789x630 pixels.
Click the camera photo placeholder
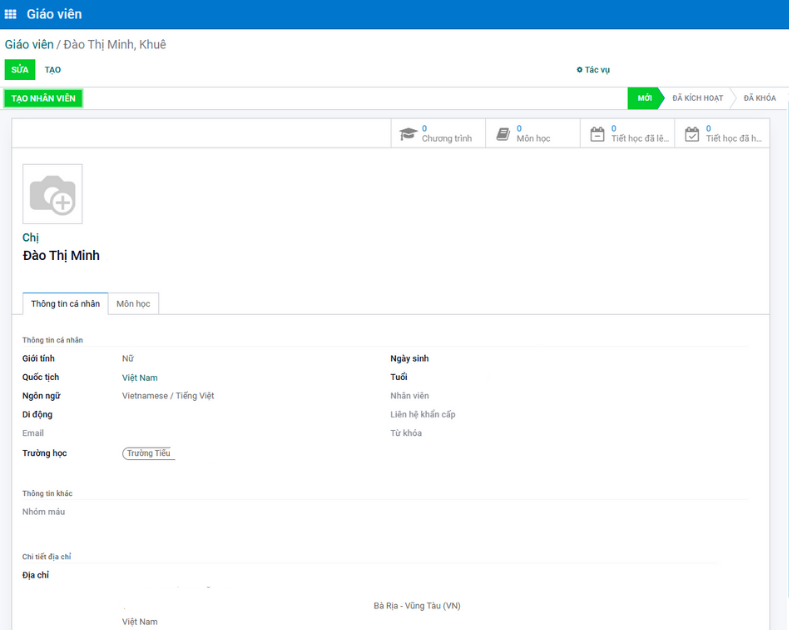52,194
